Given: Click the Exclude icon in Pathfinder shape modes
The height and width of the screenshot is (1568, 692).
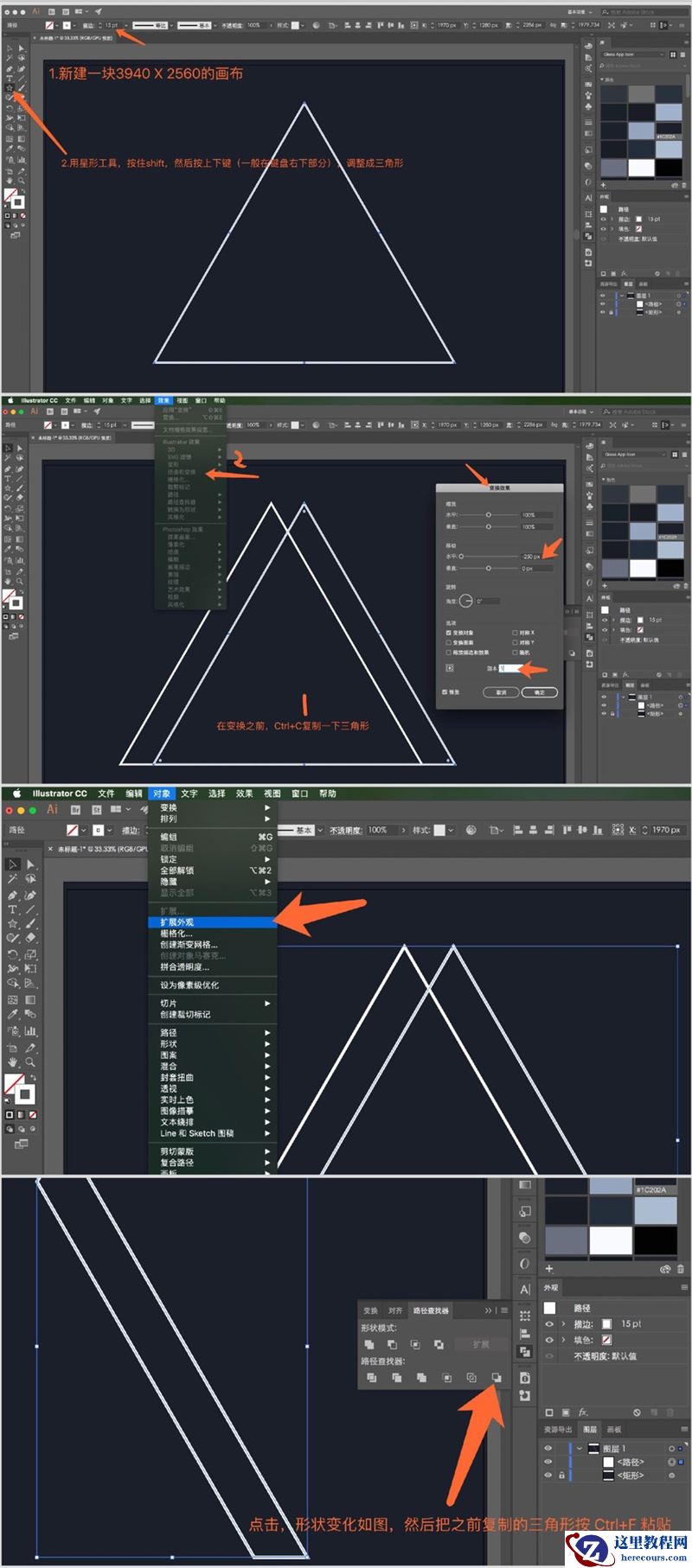Looking at the screenshot, I should tap(439, 1344).
